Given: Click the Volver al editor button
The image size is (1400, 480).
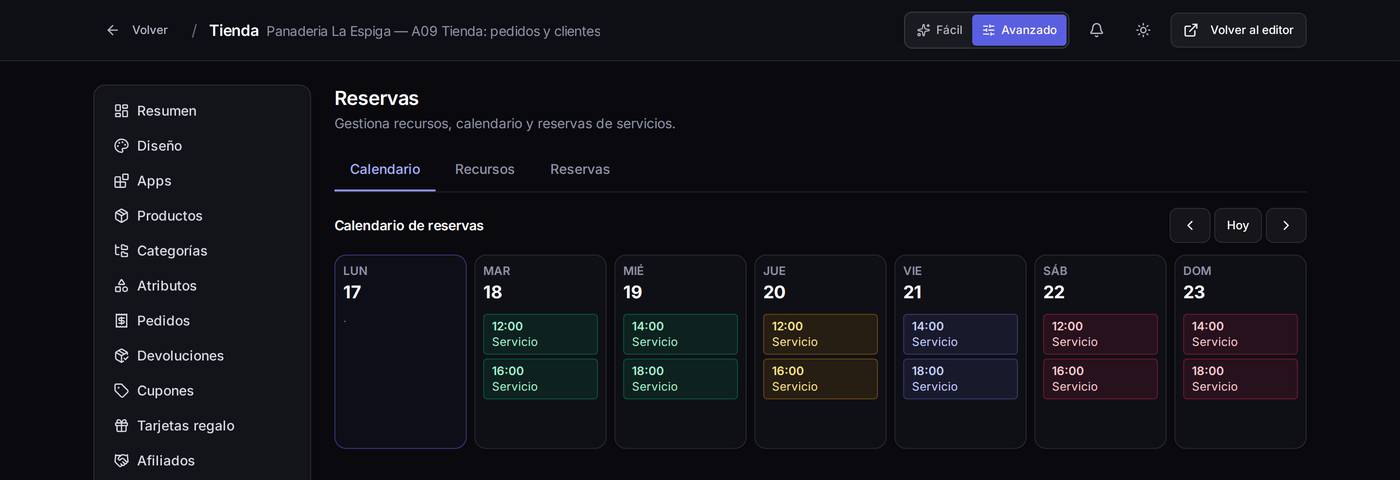Looking at the screenshot, I should pyautogui.click(x=1238, y=30).
